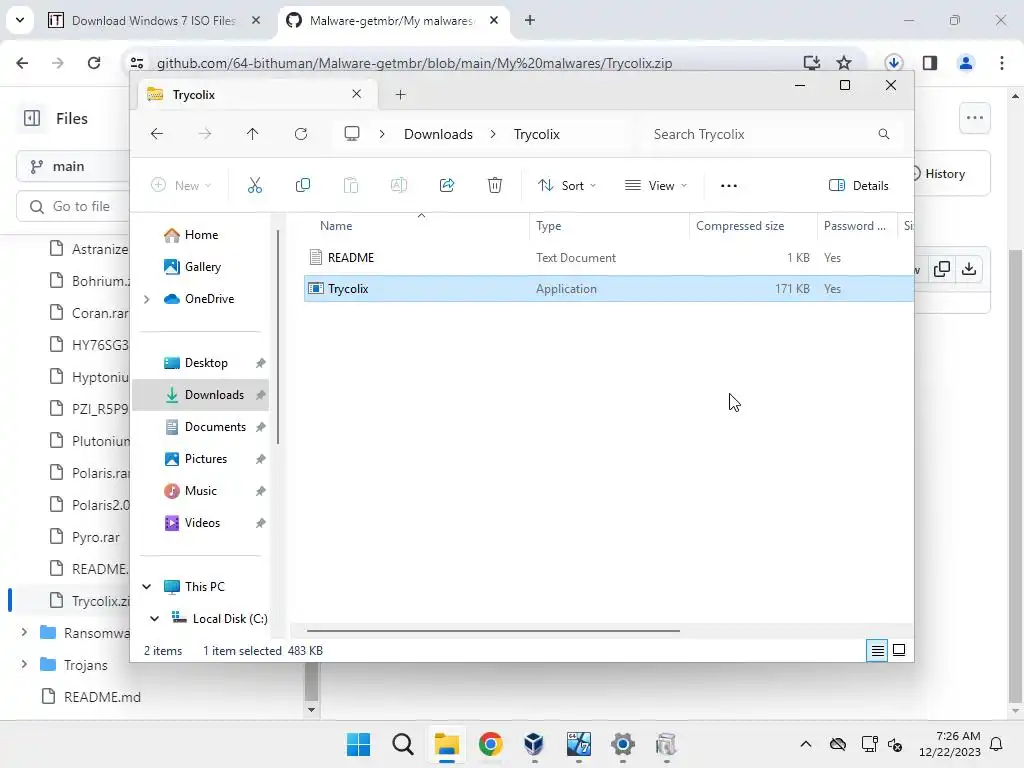Screen dimensions: 1024x768
Task: Toggle the Details pane button
Action: coord(858,185)
